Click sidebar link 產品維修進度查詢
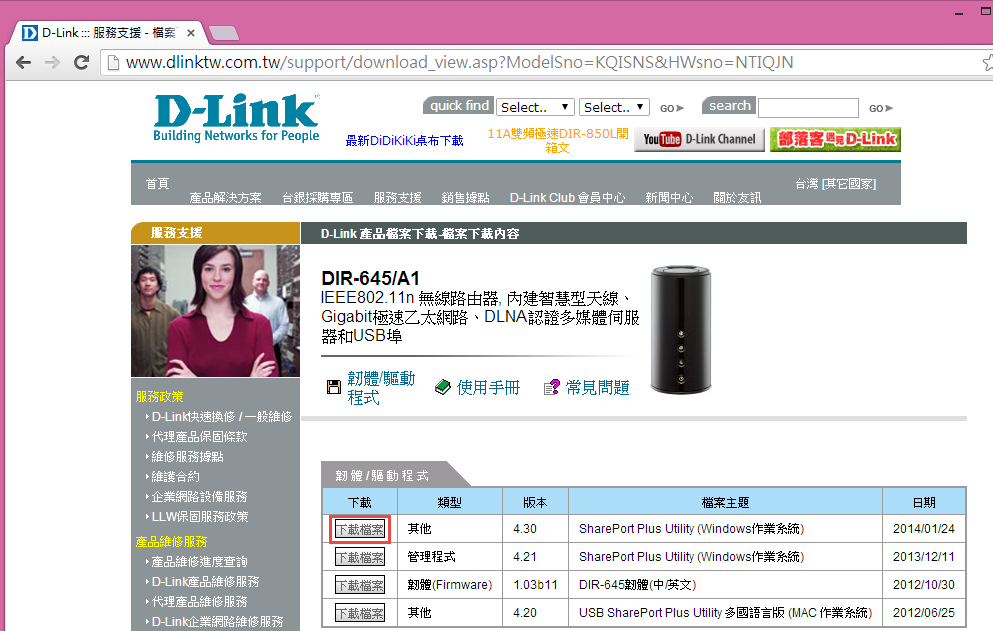The image size is (993, 631). click(x=199, y=561)
